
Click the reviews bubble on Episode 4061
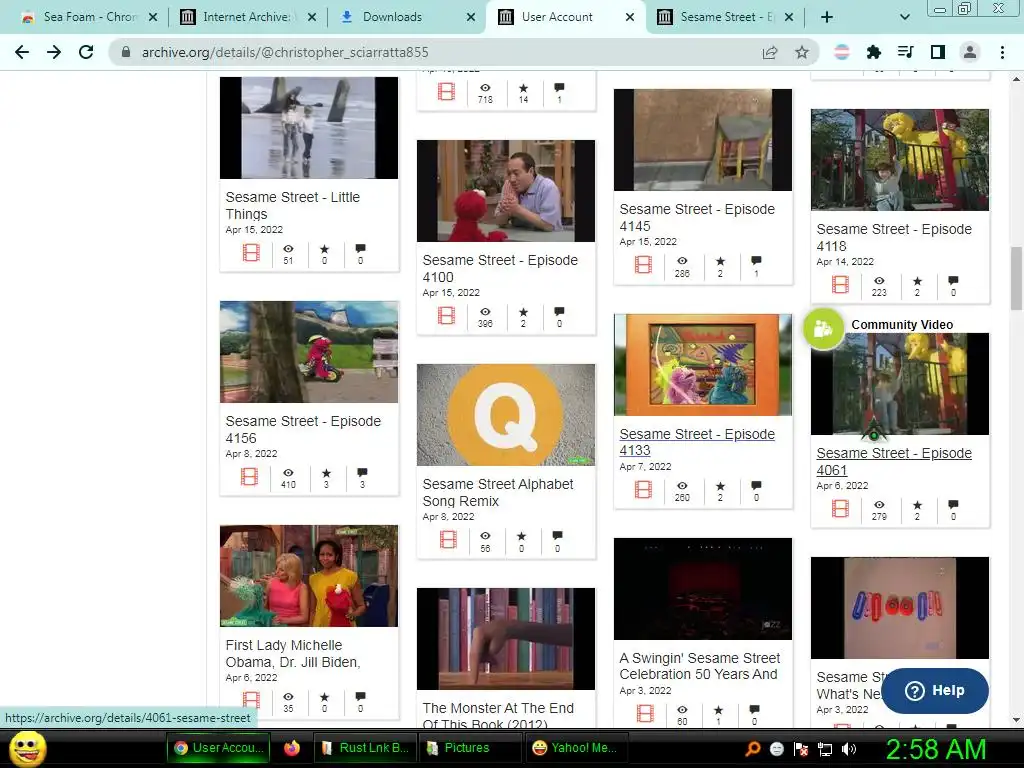coord(953,505)
